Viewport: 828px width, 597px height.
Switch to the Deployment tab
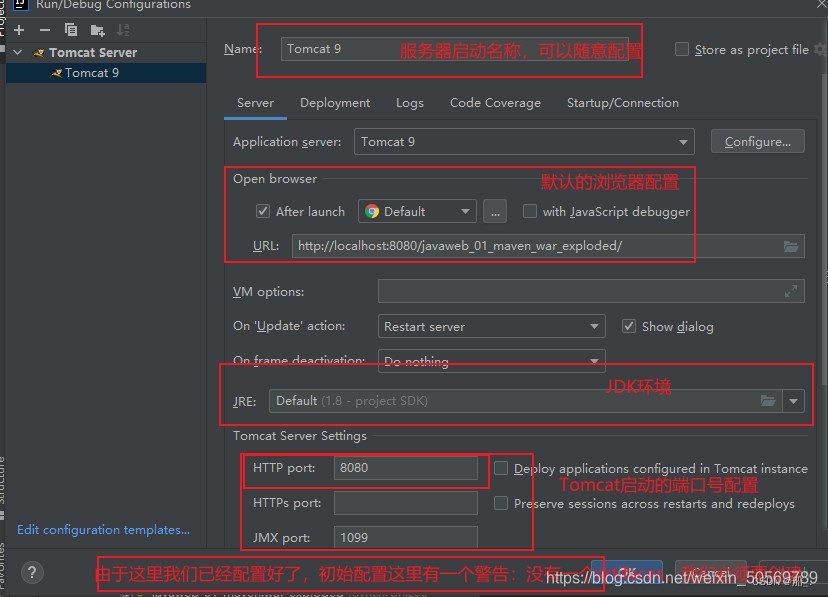pyautogui.click(x=335, y=103)
